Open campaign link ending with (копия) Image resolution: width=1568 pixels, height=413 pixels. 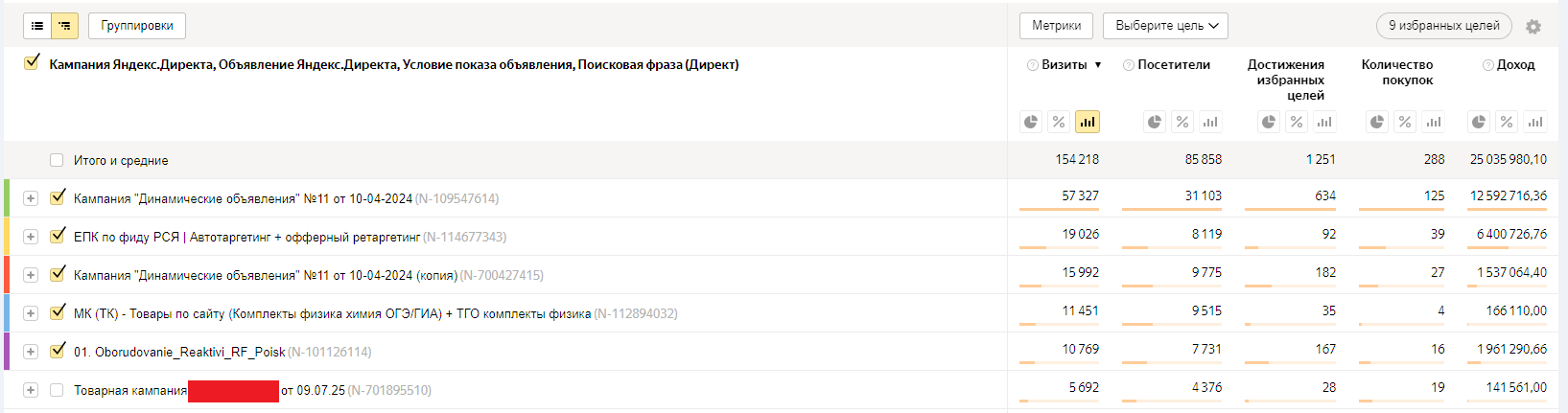[x=266, y=275]
